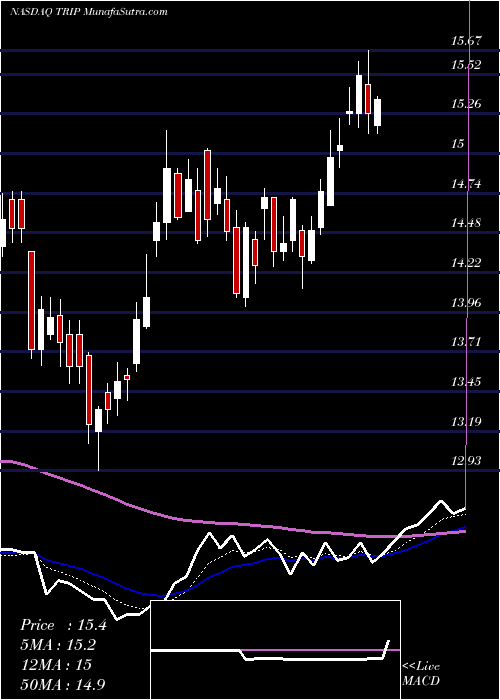Click the 12MA : 15 readout

[x=56, y=665]
